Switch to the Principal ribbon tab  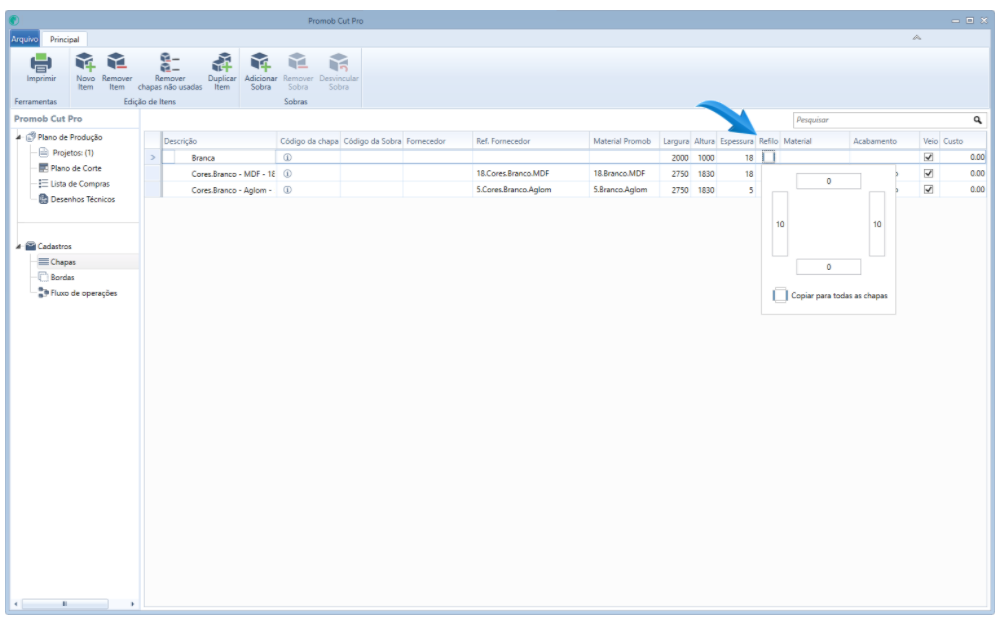coord(64,38)
